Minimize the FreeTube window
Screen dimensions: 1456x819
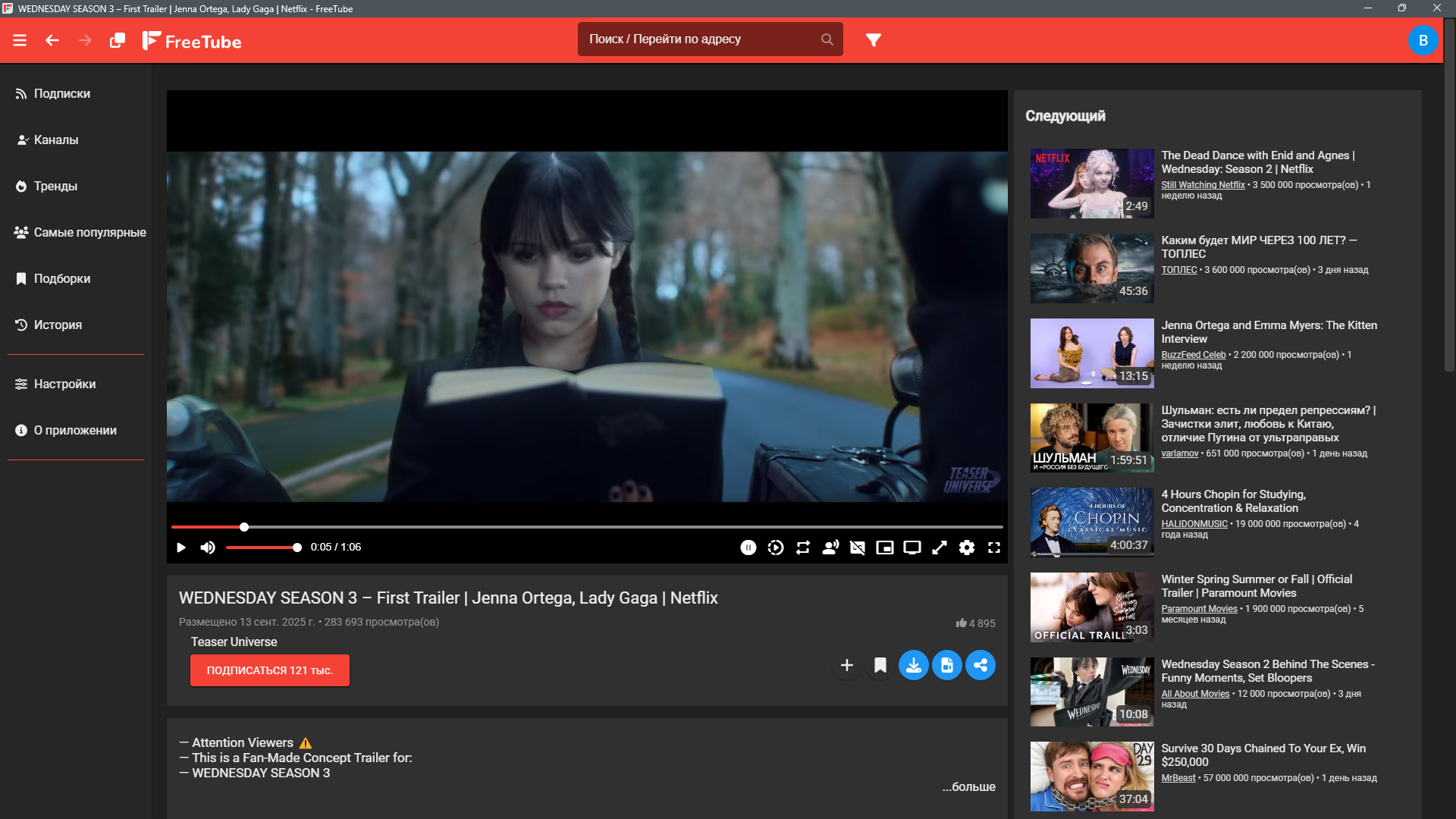click(1367, 8)
